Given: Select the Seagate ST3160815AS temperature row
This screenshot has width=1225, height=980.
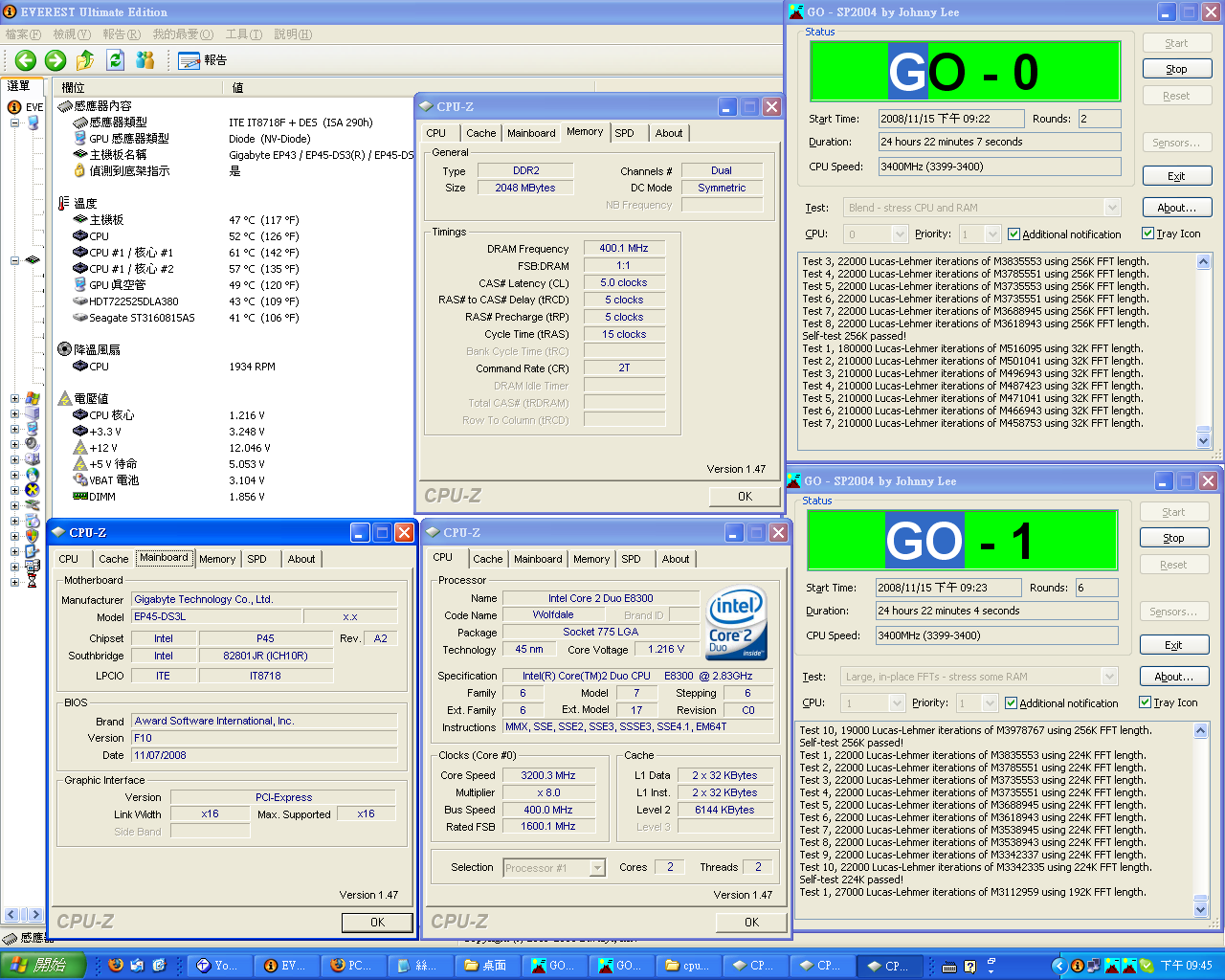Looking at the screenshot, I should (x=235, y=318).
